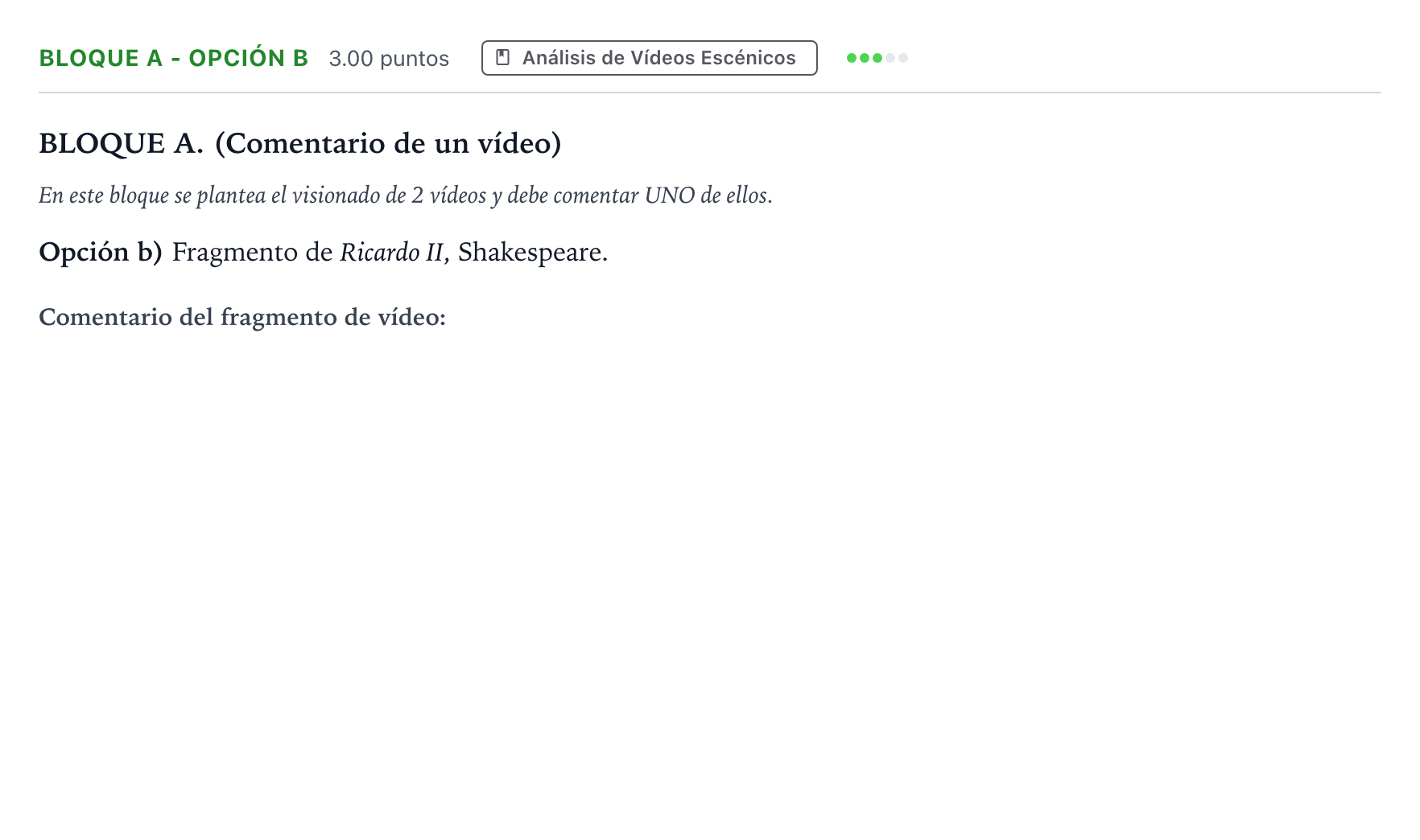Screen dimensions: 1420x840
Task: Click the BLOQUE A. (Comentario de un vídeo) heading
Action: tap(300, 143)
